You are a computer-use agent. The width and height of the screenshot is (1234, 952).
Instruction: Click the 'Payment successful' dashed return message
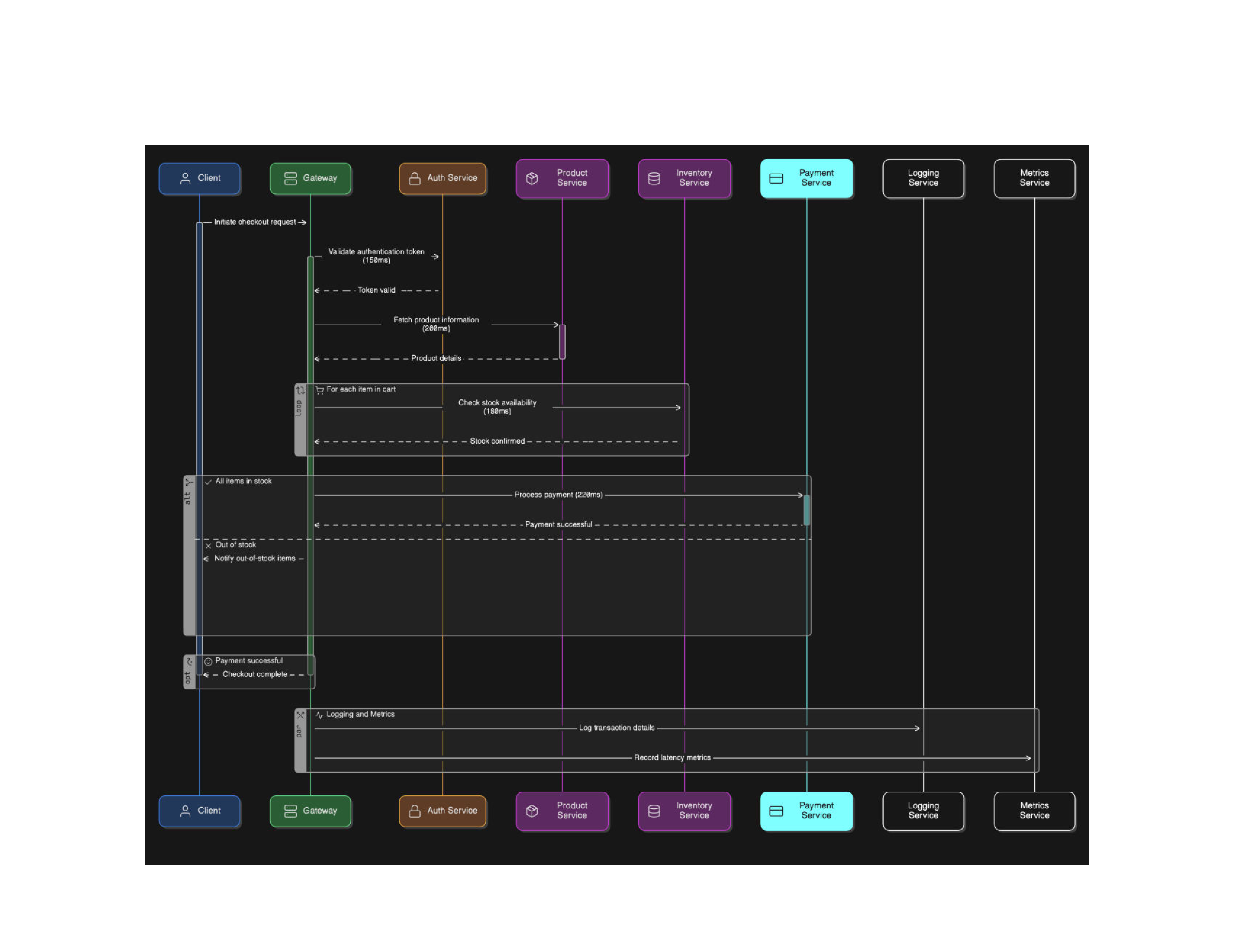[x=559, y=524]
